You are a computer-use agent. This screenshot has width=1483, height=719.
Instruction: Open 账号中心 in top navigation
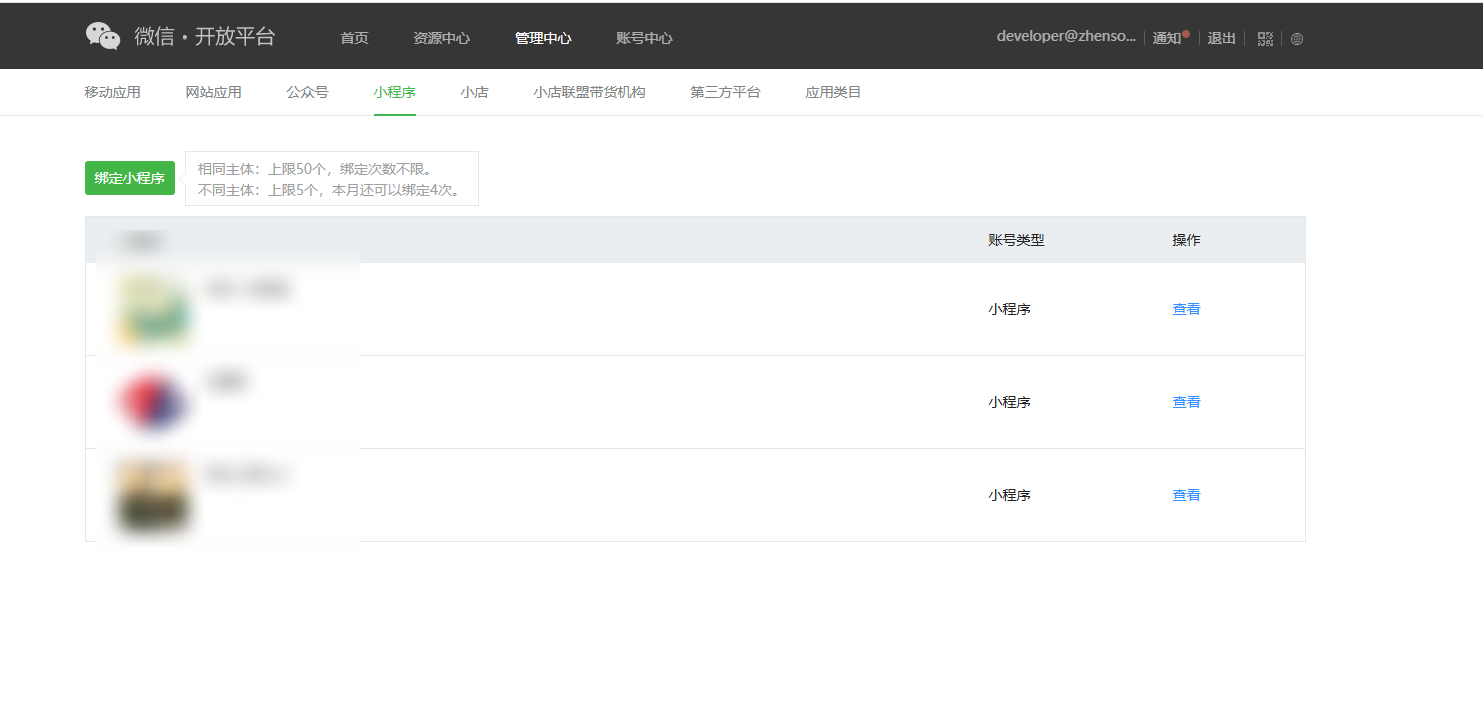click(x=644, y=38)
